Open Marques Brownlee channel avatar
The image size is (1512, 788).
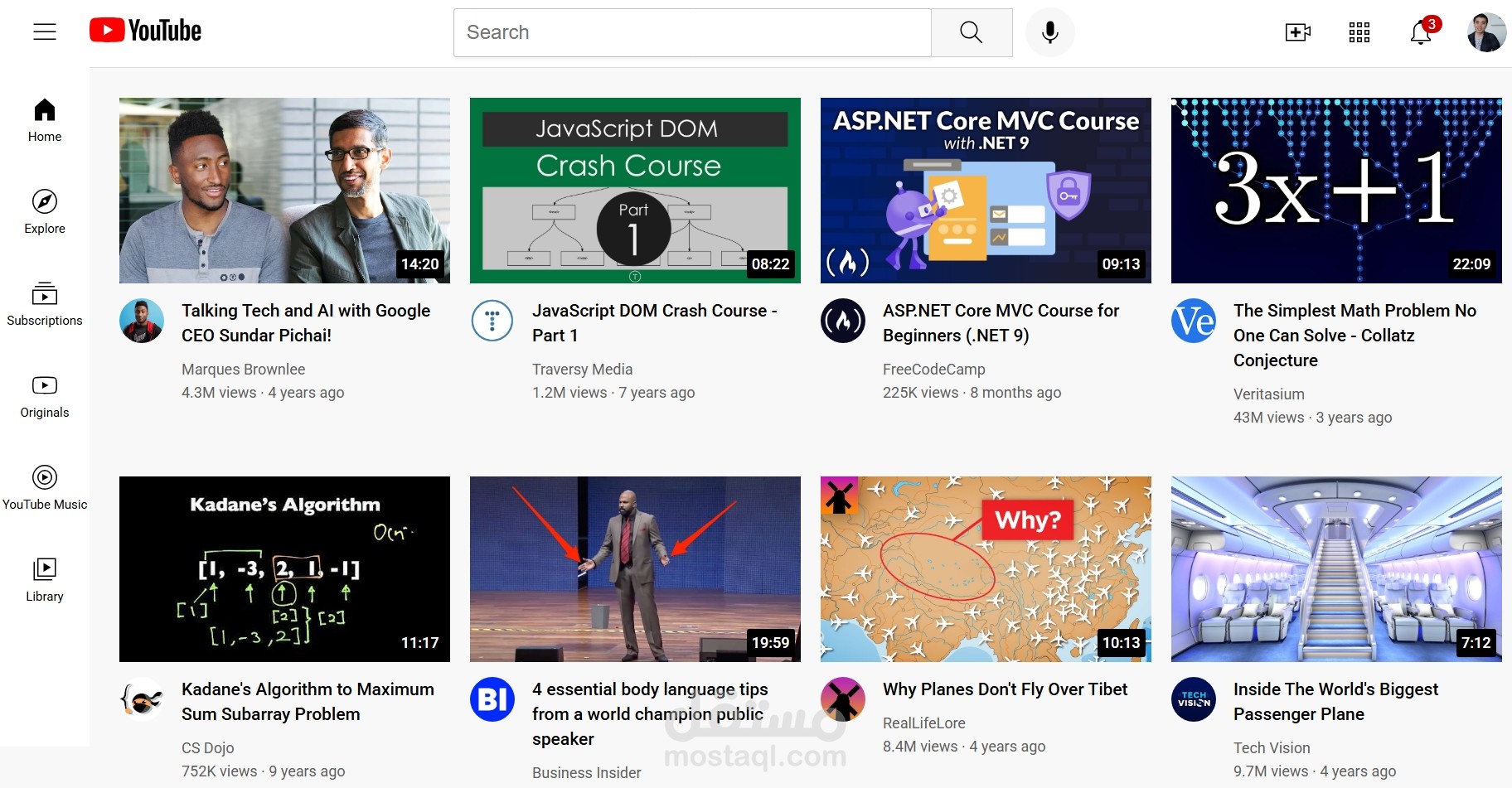click(142, 321)
